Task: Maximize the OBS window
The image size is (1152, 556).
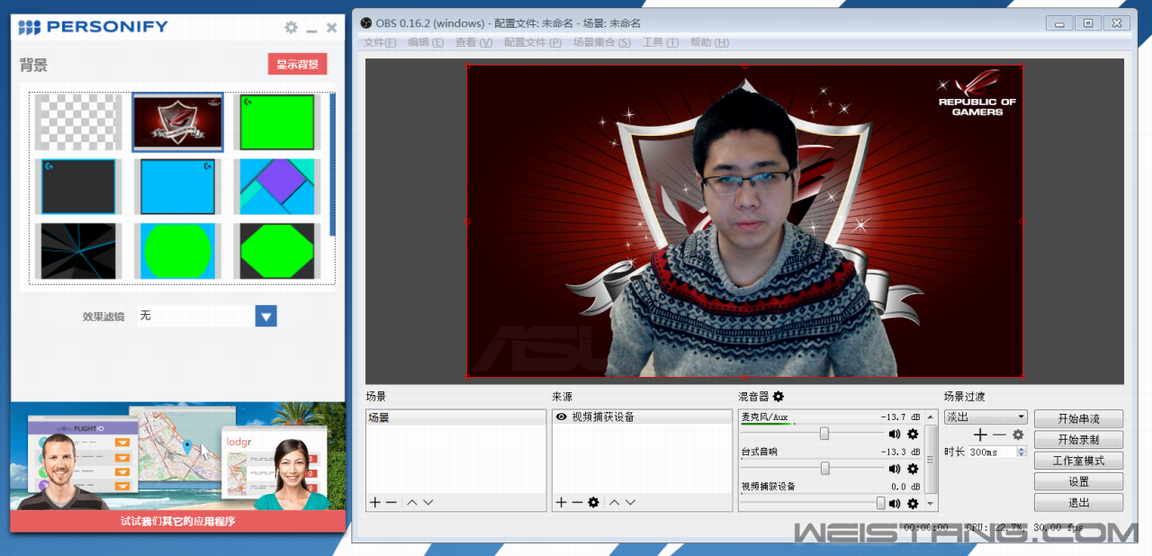Action: (1088, 23)
